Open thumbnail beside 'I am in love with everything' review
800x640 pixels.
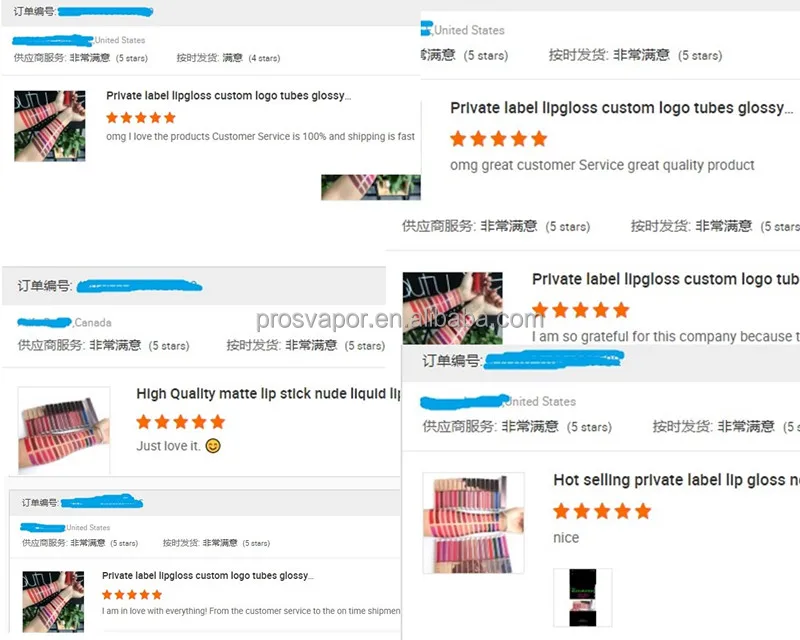(53, 602)
